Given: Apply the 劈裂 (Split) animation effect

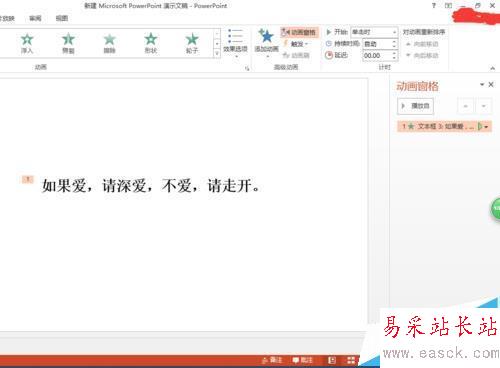Looking at the screenshot, I should tap(68, 44).
